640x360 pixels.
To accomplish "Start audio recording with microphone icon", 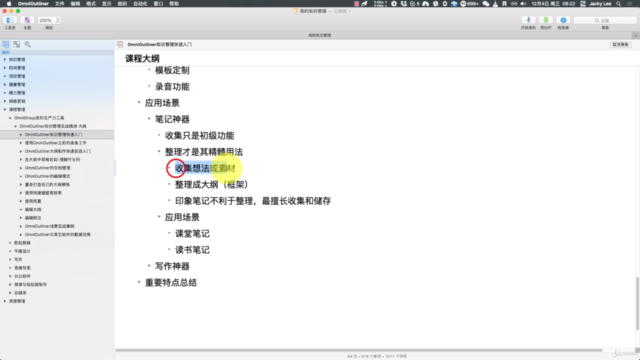I will point(528,20).
